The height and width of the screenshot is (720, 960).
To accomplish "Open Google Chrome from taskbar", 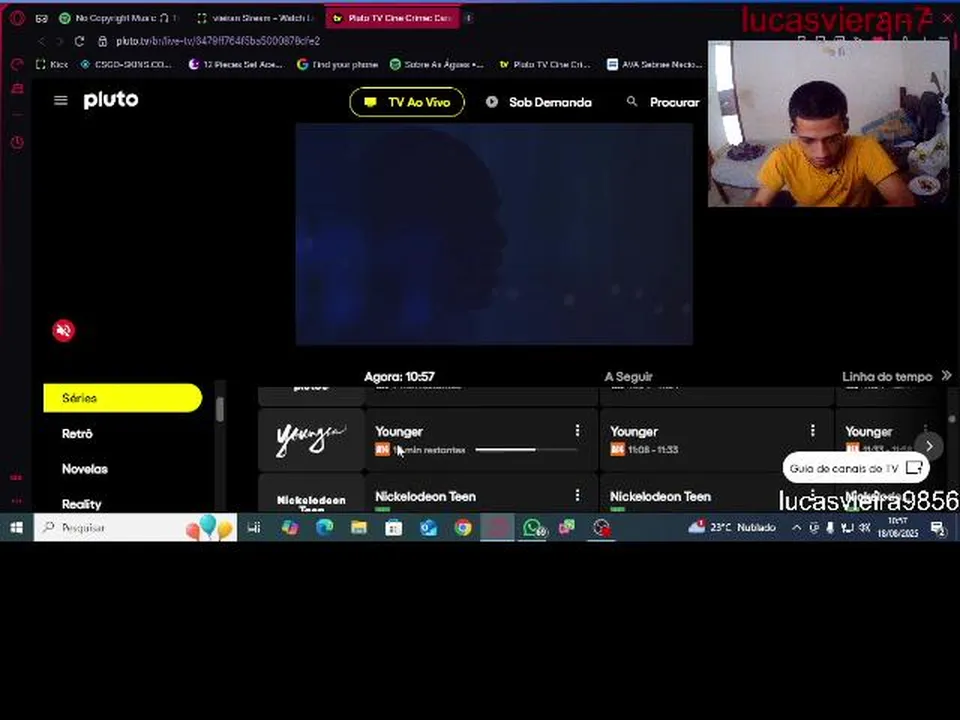I will click(x=463, y=527).
